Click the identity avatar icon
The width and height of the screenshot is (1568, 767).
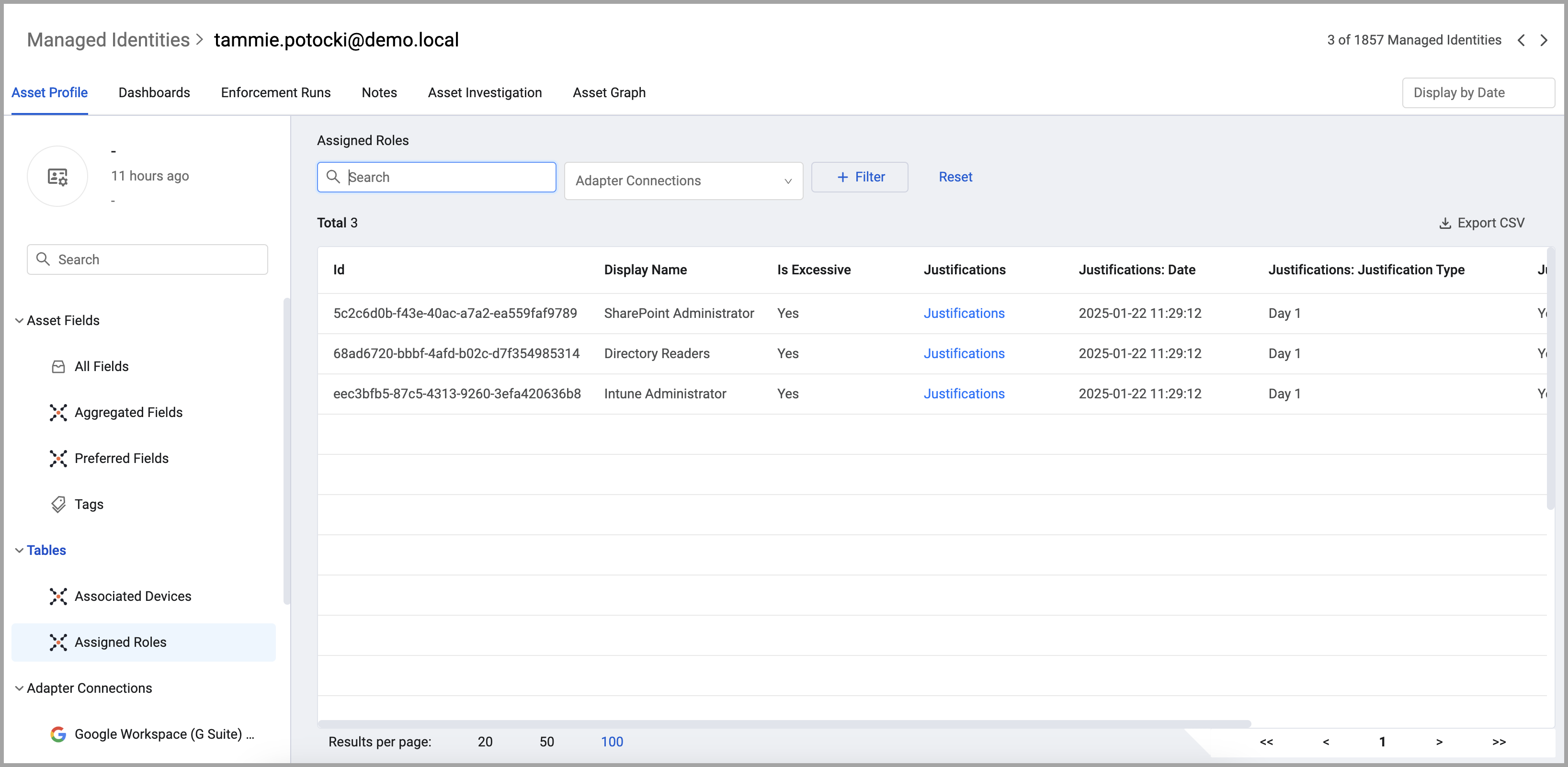pos(57,177)
